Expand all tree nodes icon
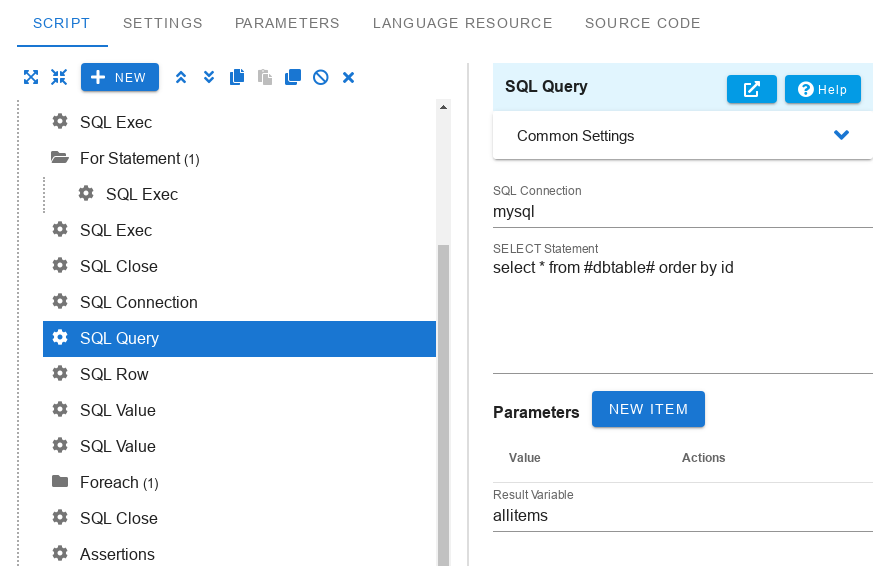The image size is (888, 566). click(31, 77)
